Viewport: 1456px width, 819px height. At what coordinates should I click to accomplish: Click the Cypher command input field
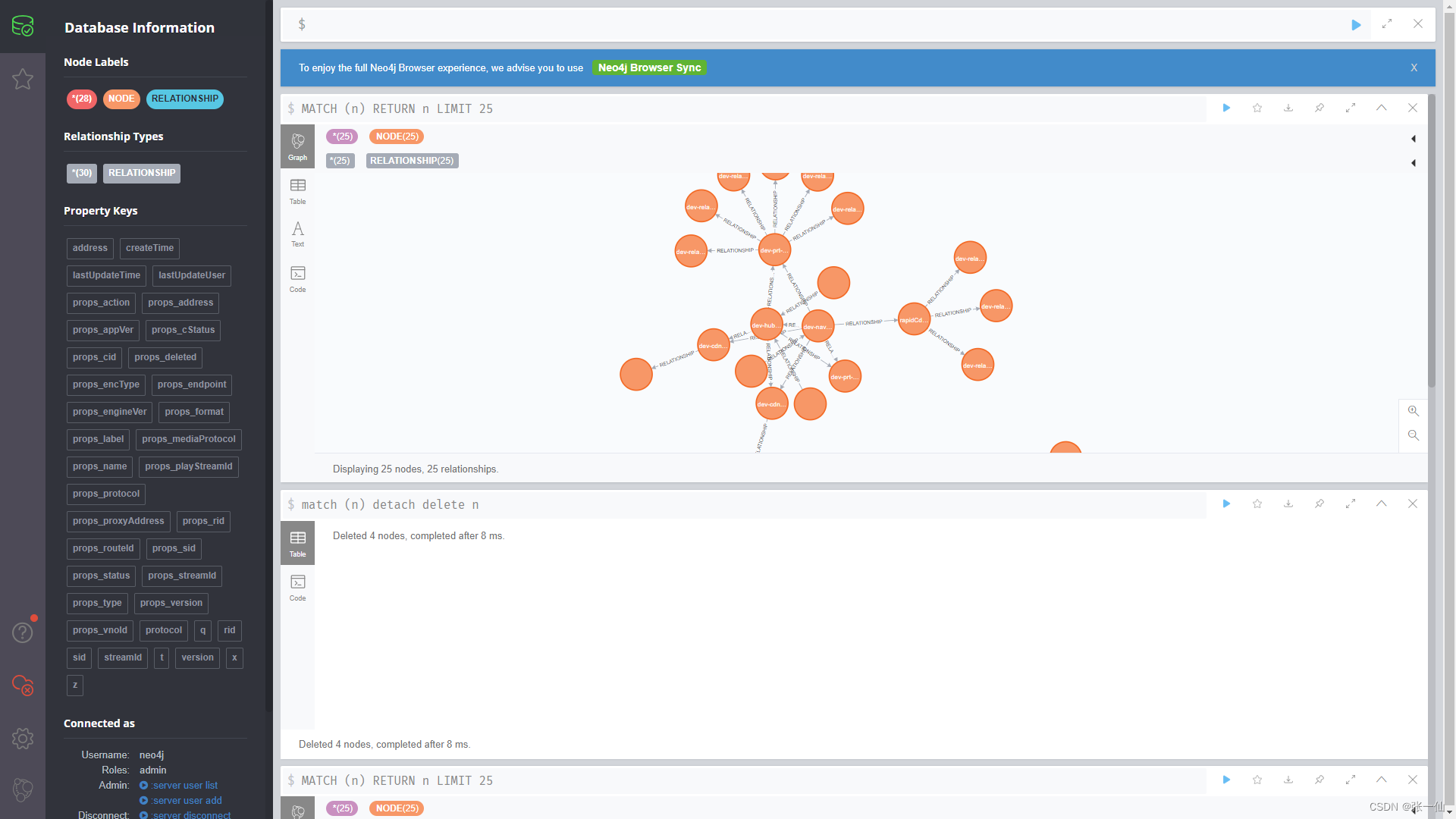(x=758, y=24)
